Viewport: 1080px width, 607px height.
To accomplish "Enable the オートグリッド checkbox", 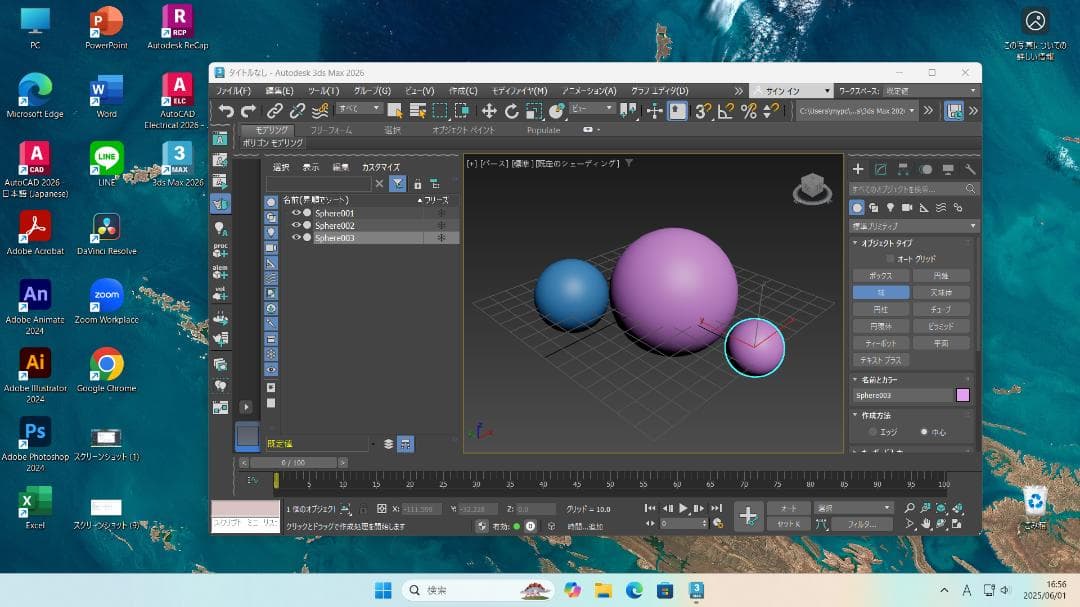I will (889, 259).
